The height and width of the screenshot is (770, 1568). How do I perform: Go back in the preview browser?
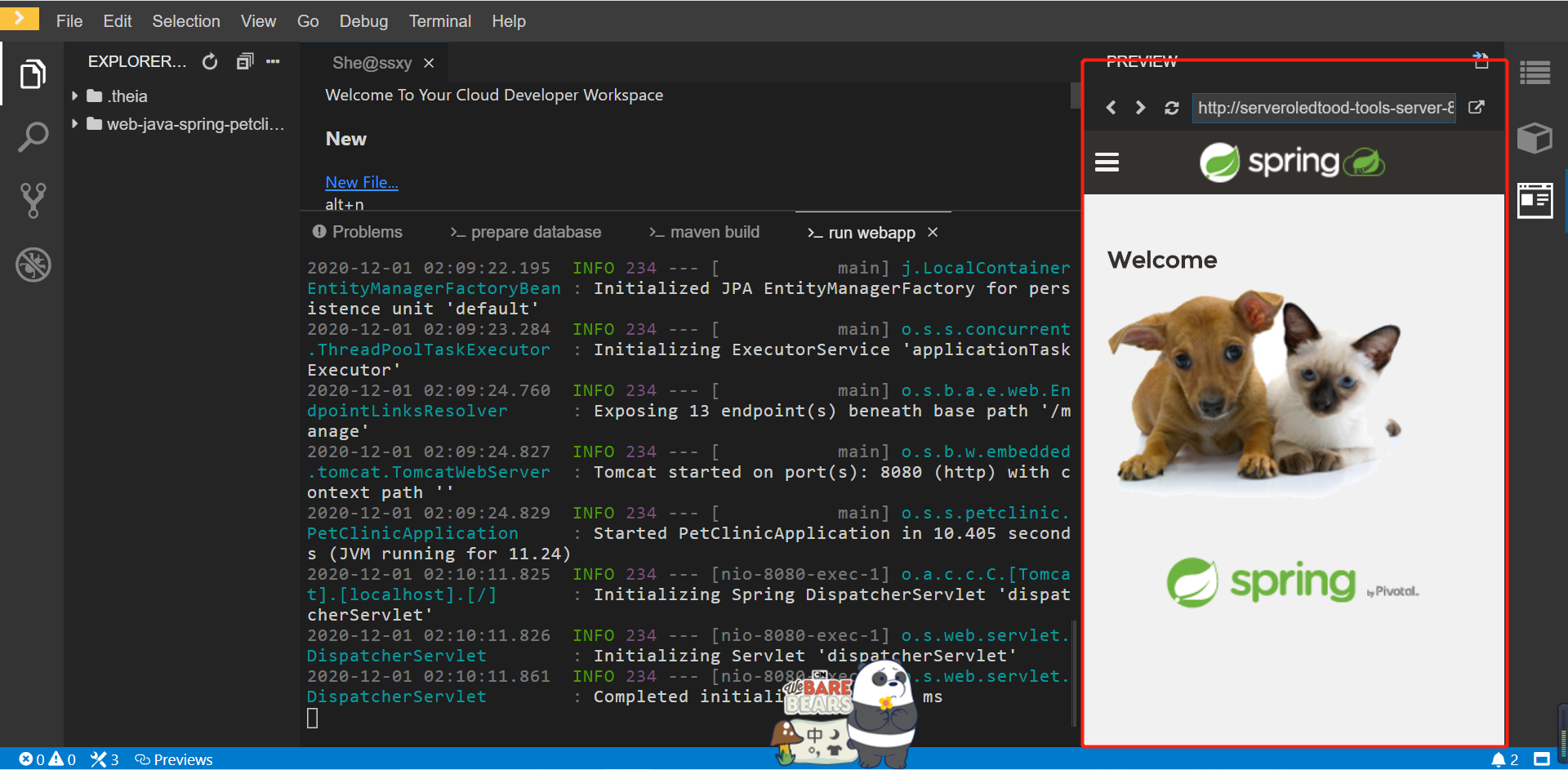click(1111, 108)
